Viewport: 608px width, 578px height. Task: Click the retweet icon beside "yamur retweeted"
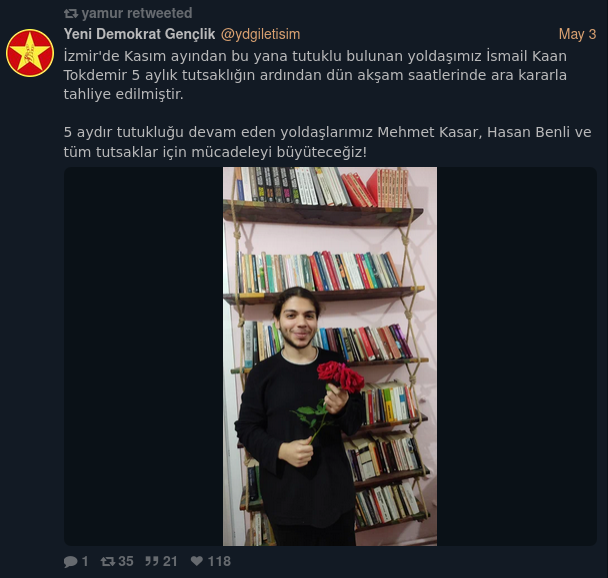(x=71, y=14)
